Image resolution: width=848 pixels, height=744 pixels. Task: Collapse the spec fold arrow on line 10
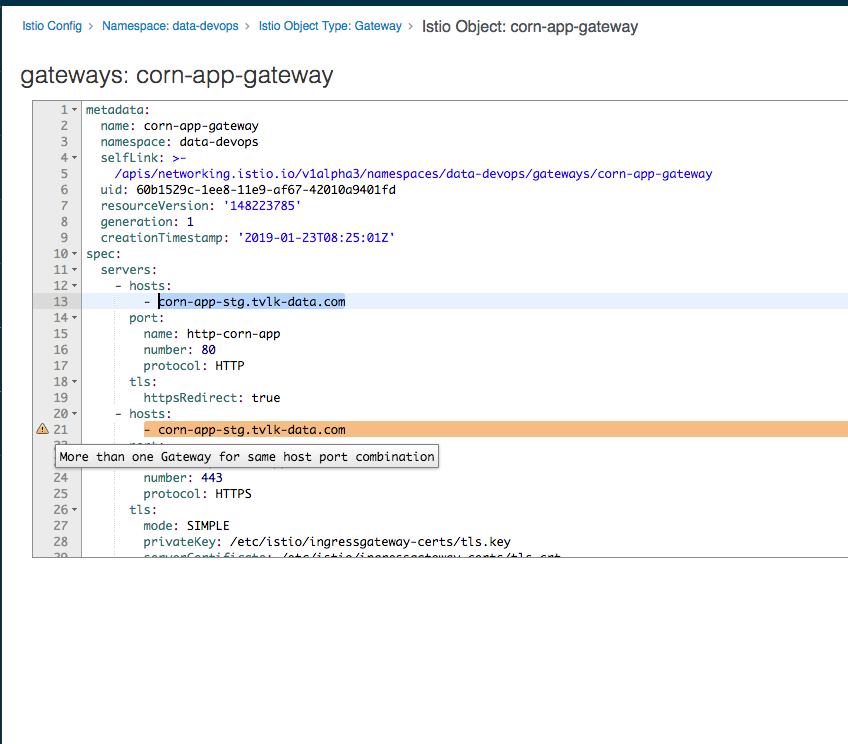(75, 254)
